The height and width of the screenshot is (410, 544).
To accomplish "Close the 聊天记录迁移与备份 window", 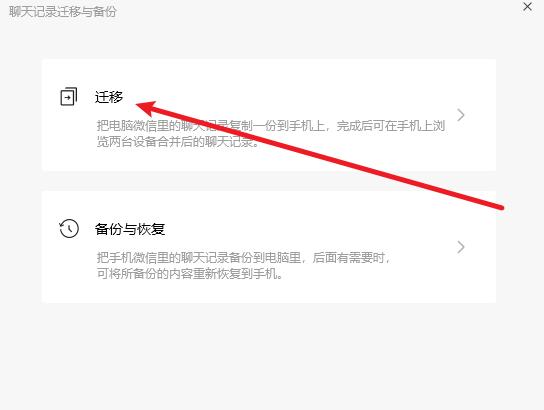I will point(527,7).
